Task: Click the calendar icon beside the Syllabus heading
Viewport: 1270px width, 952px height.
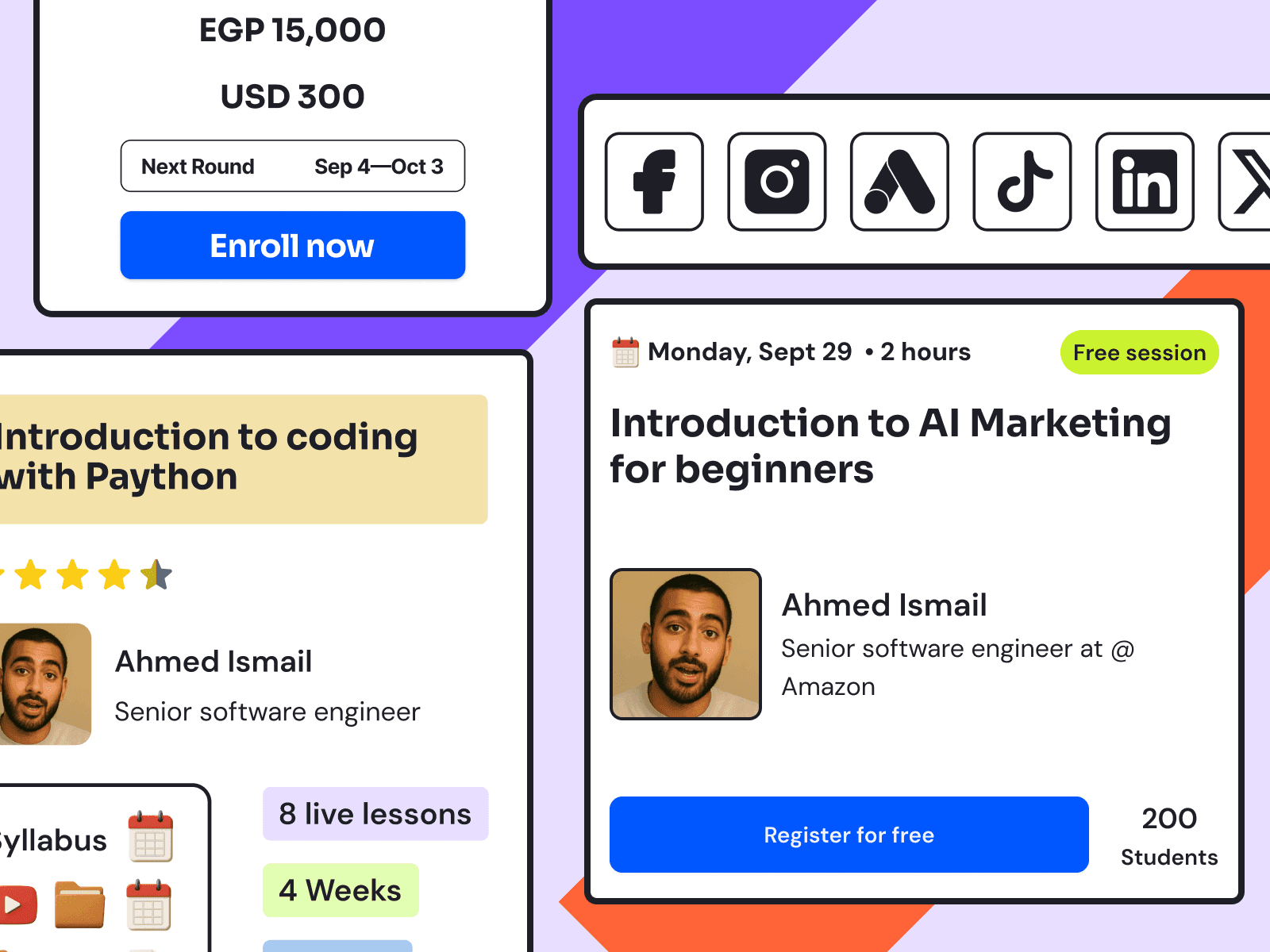Action: pos(150,836)
